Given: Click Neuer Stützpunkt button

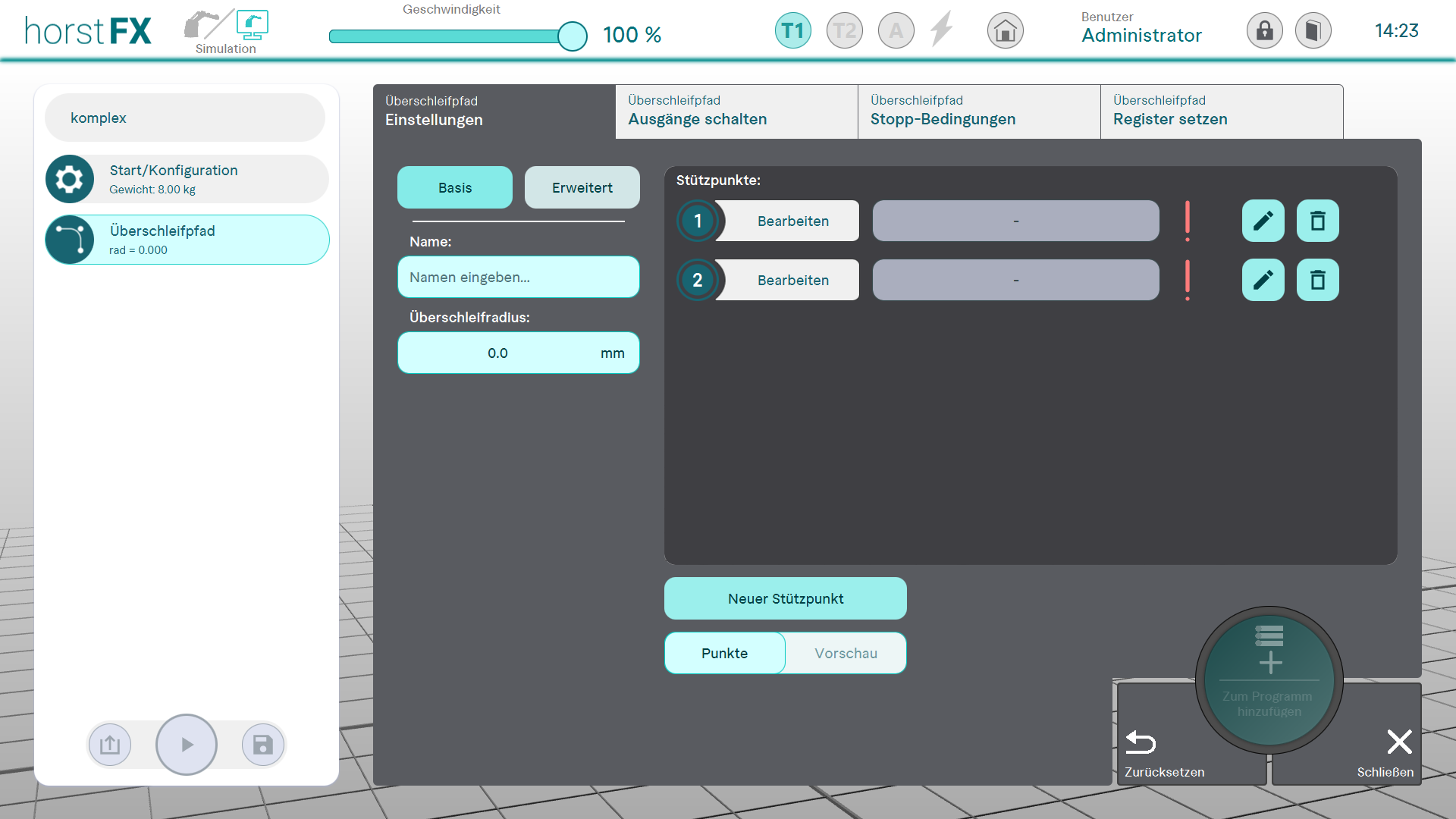Looking at the screenshot, I should pos(785,598).
